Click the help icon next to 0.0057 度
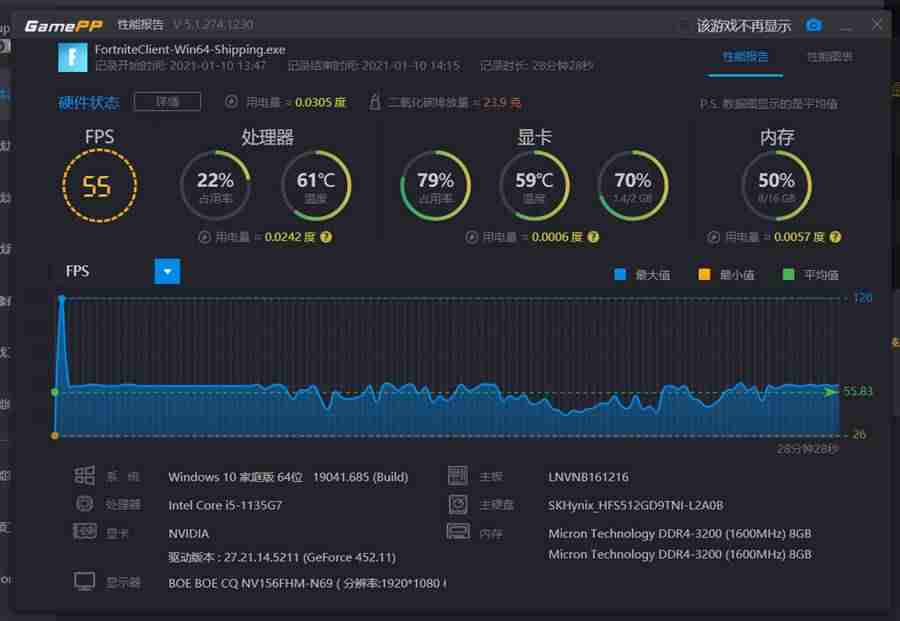900x621 pixels. [836, 237]
